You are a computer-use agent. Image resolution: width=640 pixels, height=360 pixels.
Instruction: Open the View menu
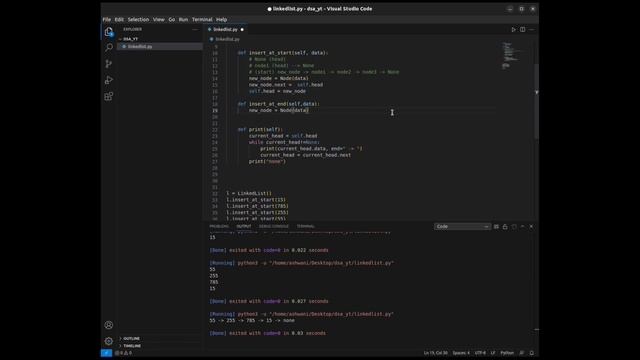point(159,20)
